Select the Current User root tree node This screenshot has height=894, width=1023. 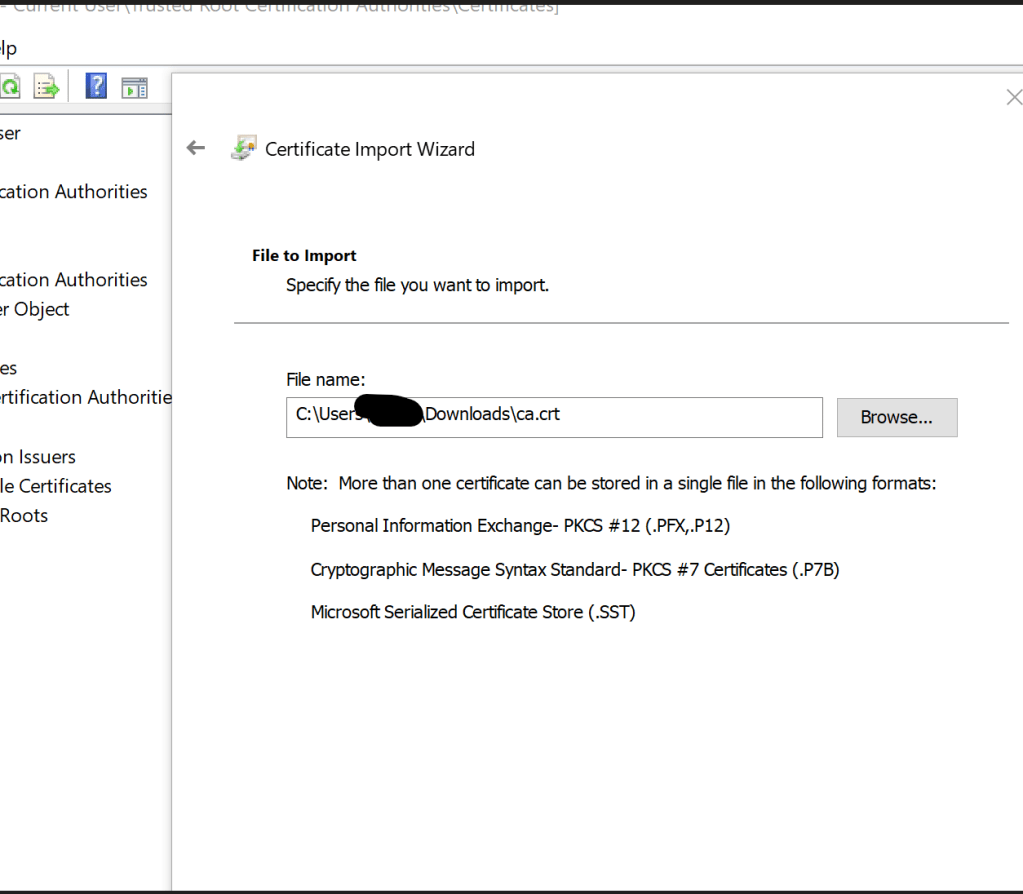[10, 133]
